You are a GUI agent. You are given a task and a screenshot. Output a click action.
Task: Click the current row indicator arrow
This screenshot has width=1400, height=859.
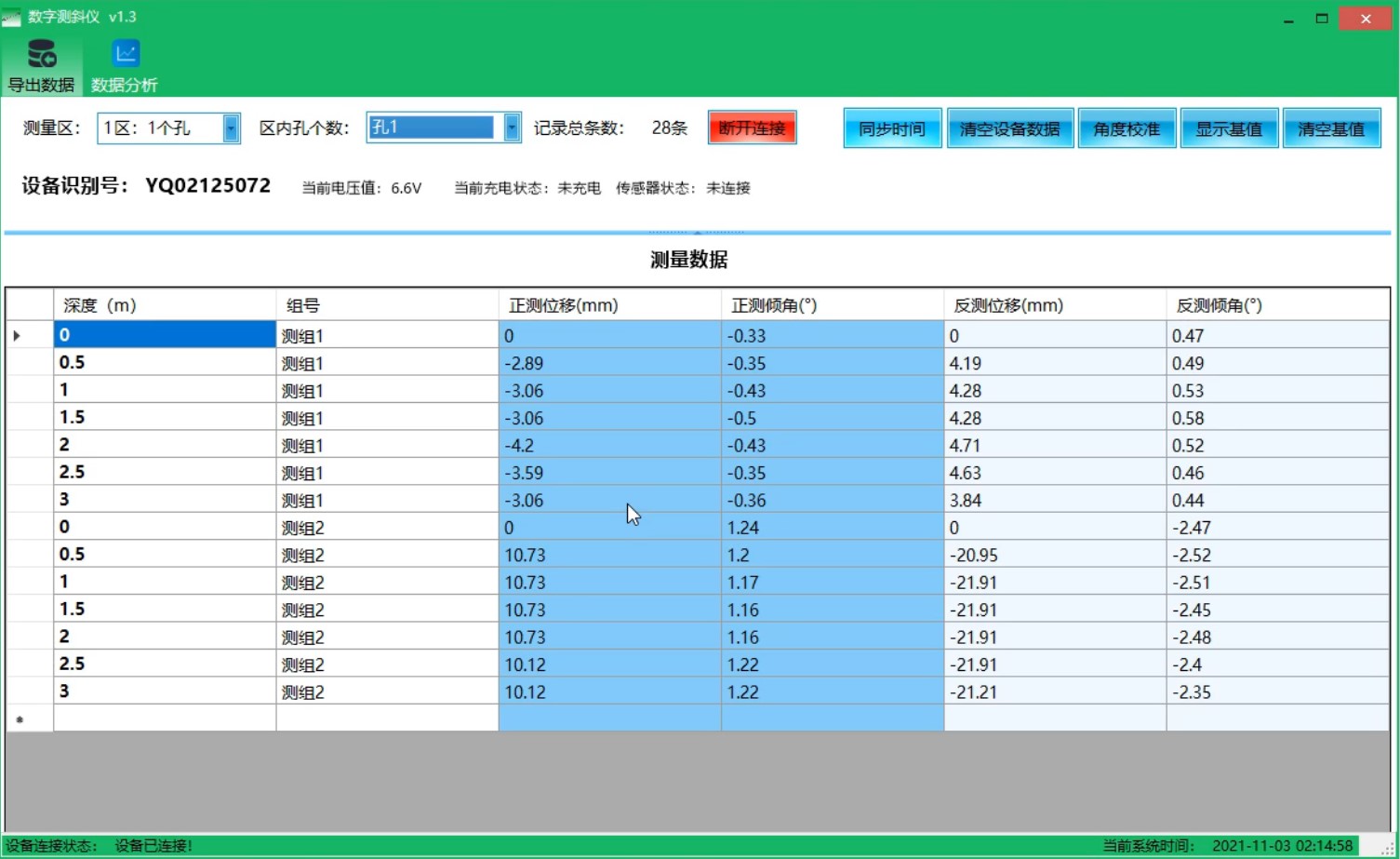click(x=17, y=336)
